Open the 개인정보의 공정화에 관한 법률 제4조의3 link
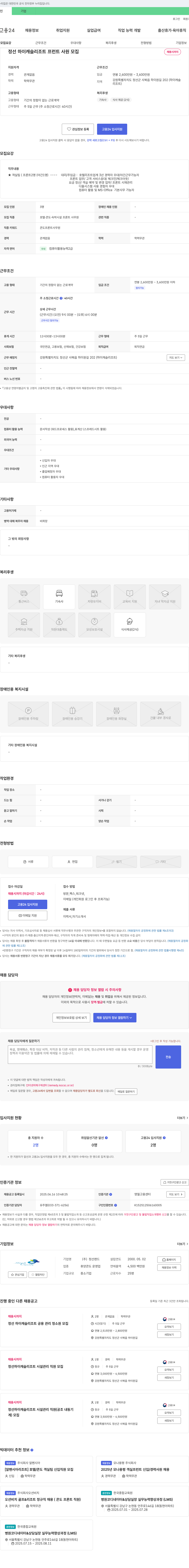 tap(151, 931)
